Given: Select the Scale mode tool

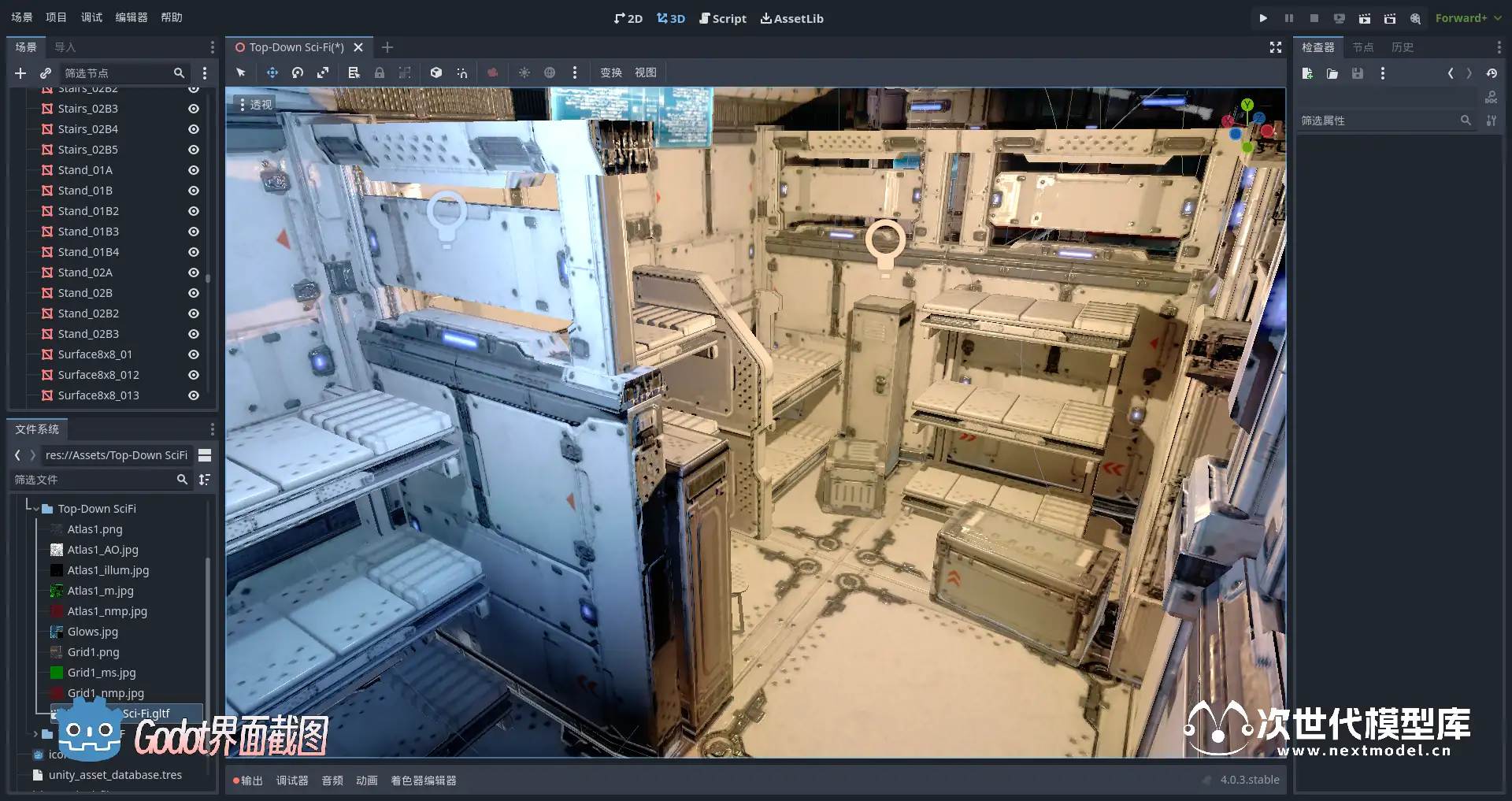Looking at the screenshot, I should (323, 72).
